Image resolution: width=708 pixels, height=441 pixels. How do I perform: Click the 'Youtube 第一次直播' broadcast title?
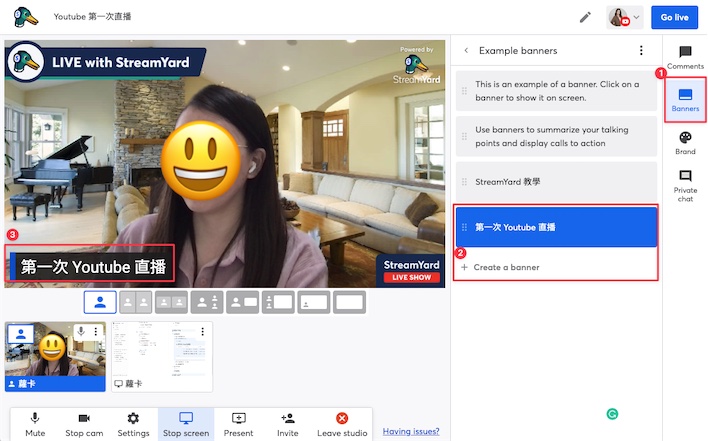(x=92, y=17)
